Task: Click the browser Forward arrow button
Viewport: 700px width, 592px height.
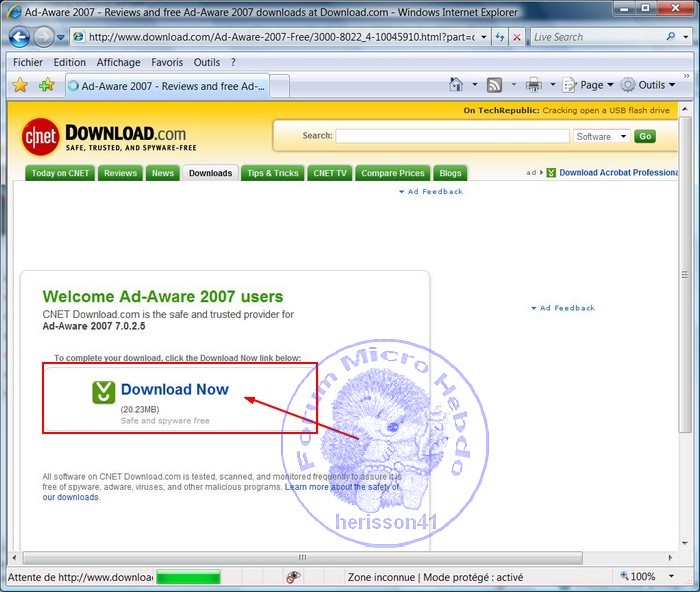Action: [43, 37]
